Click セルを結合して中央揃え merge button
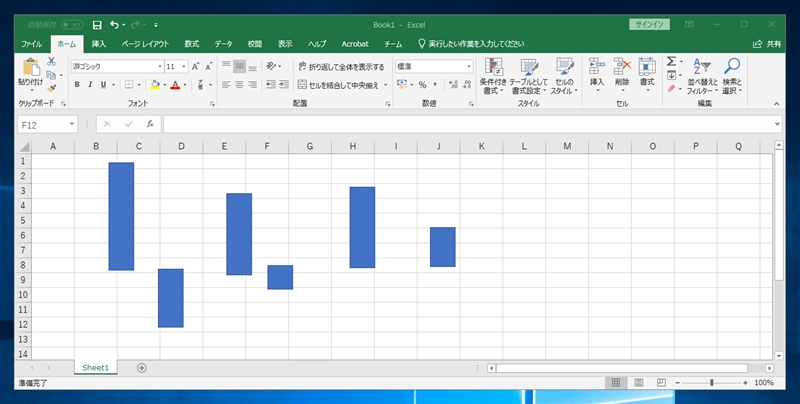This screenshot has width=800, height=404. point(339,85)
